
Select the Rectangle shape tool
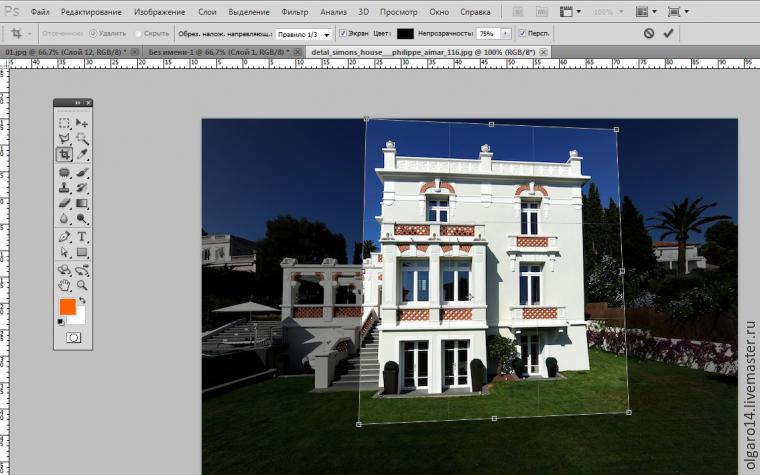pyautogui.click(x=82, y=252)
